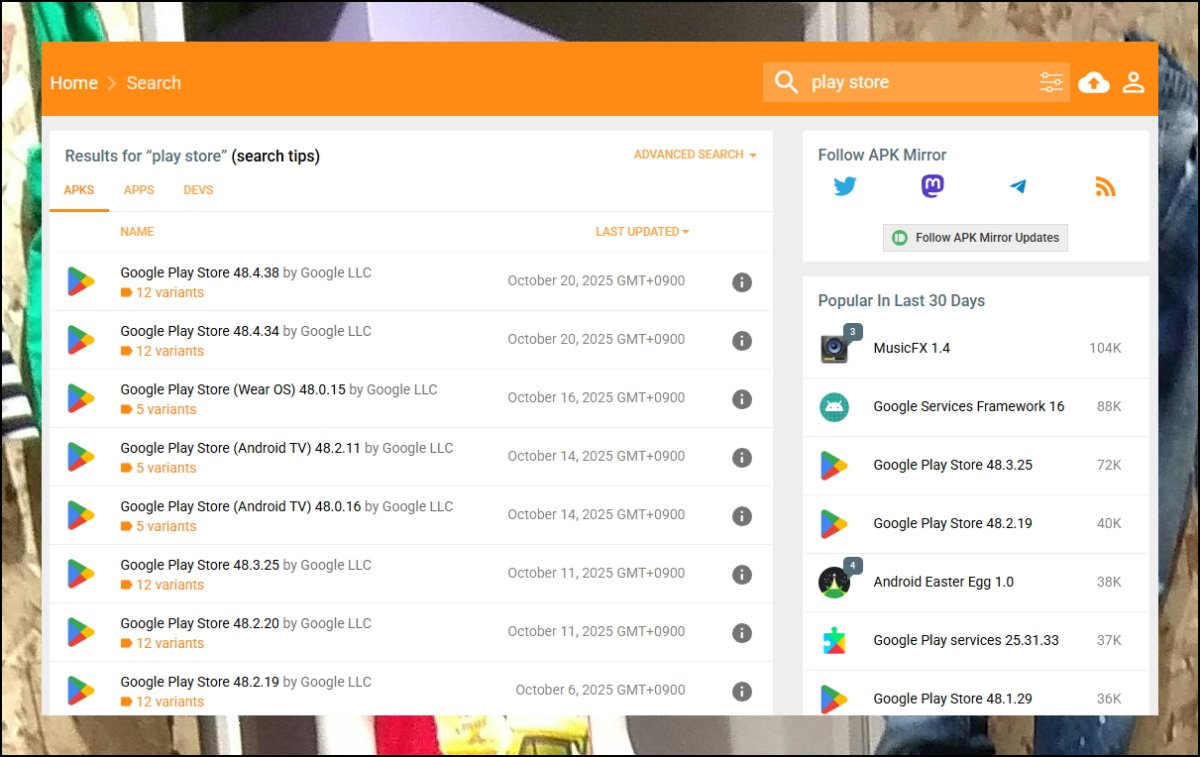Open Android Easter Egg 1.0 link

pos(943,582)
